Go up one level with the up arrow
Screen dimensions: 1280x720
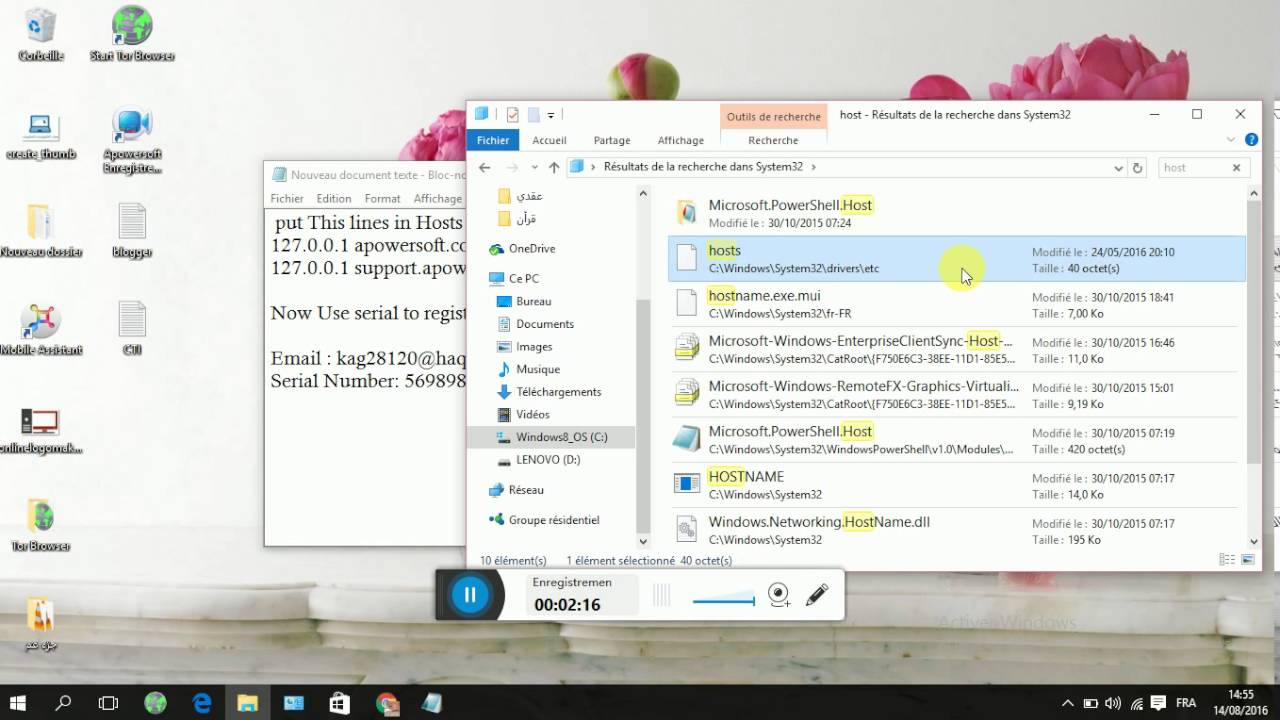coord(553,167)
